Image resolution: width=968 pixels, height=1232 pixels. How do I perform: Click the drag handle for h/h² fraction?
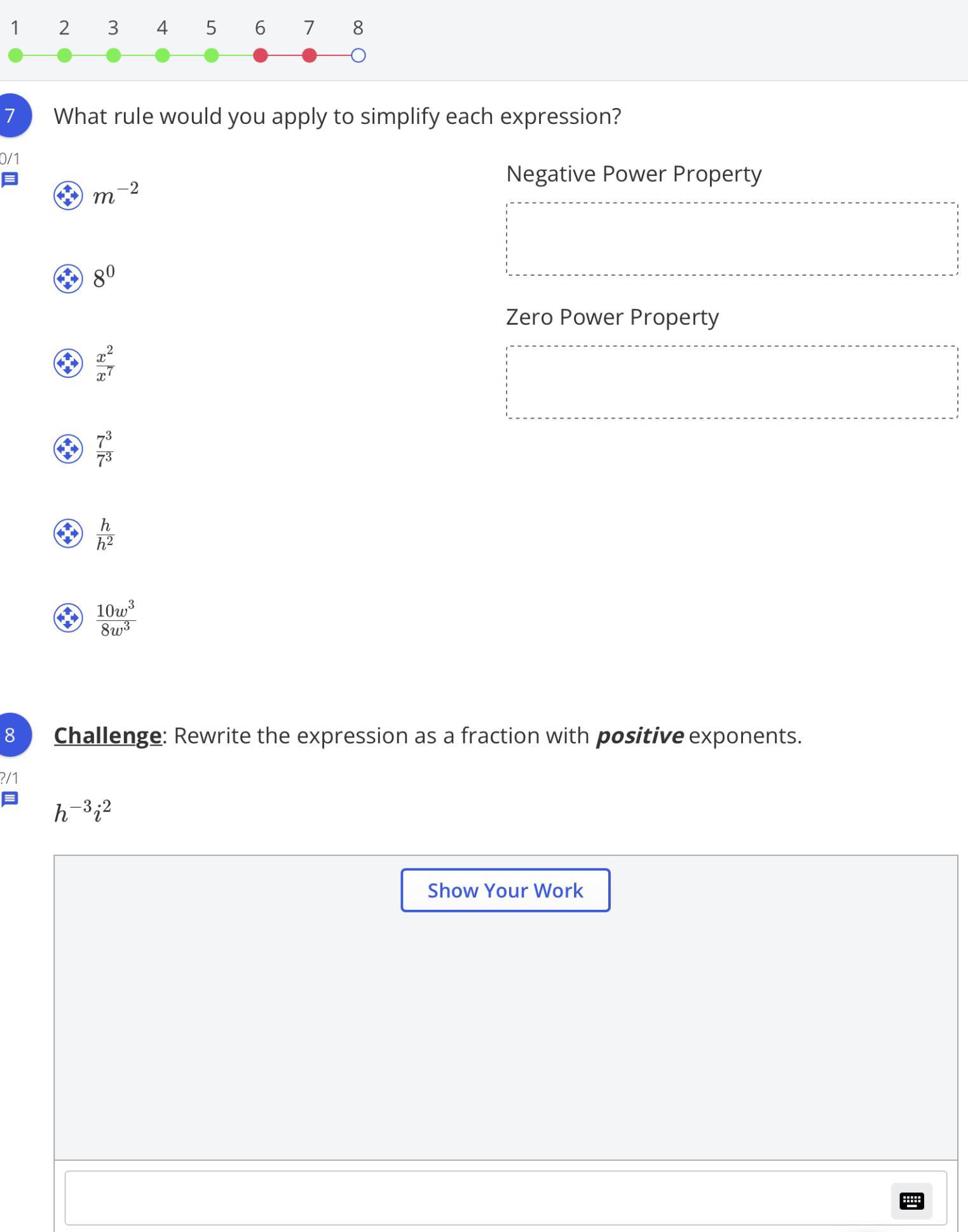pos(68,533)
